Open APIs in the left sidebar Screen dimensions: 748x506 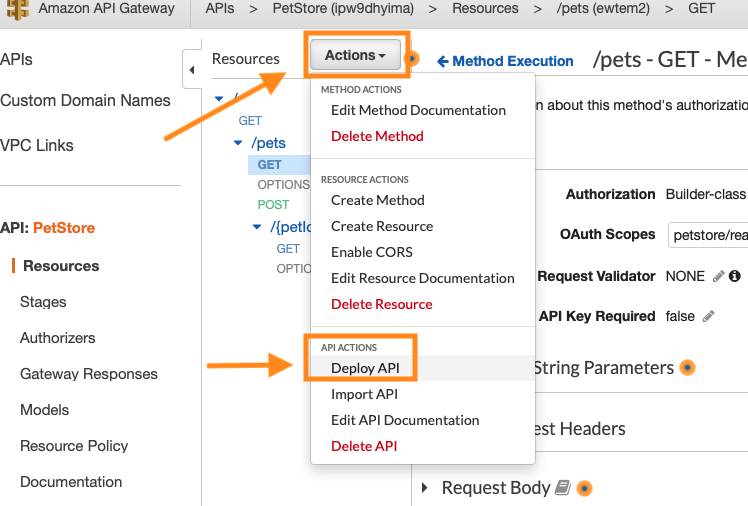click(17, 60)
